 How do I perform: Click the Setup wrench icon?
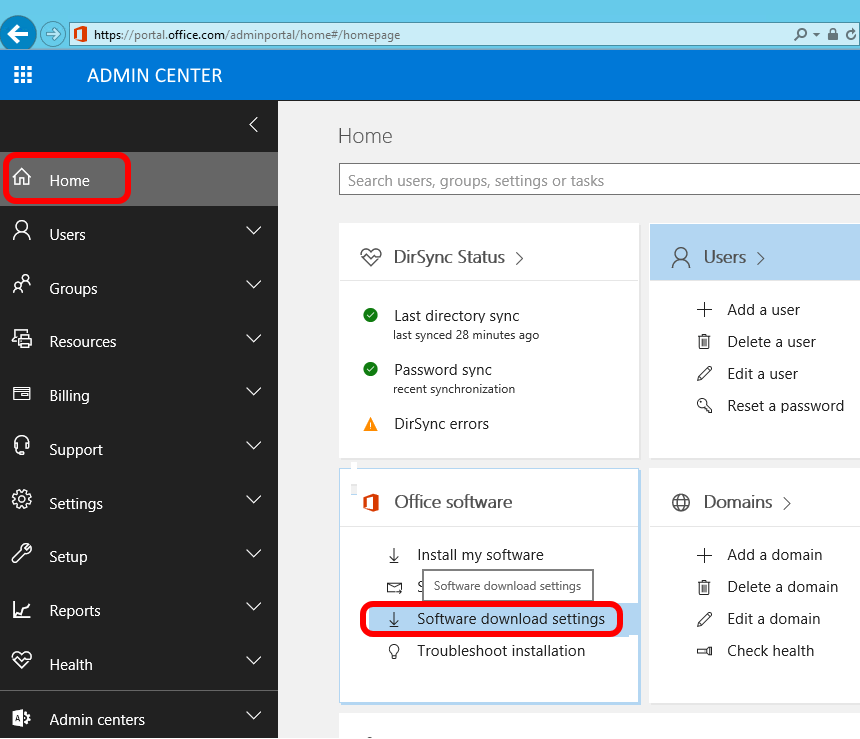(22, 556)
